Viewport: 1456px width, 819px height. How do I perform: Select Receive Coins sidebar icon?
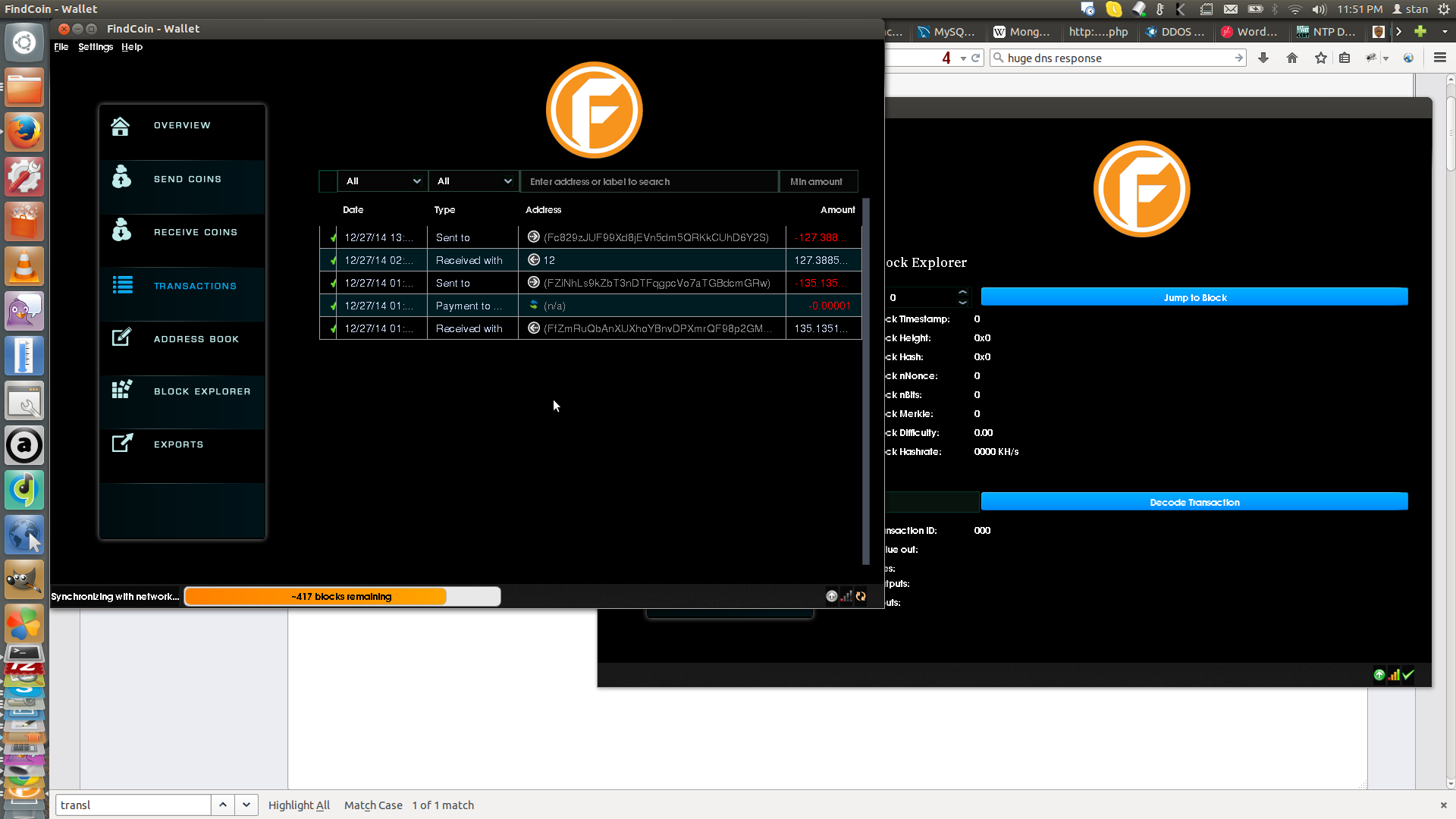point(121,230)
